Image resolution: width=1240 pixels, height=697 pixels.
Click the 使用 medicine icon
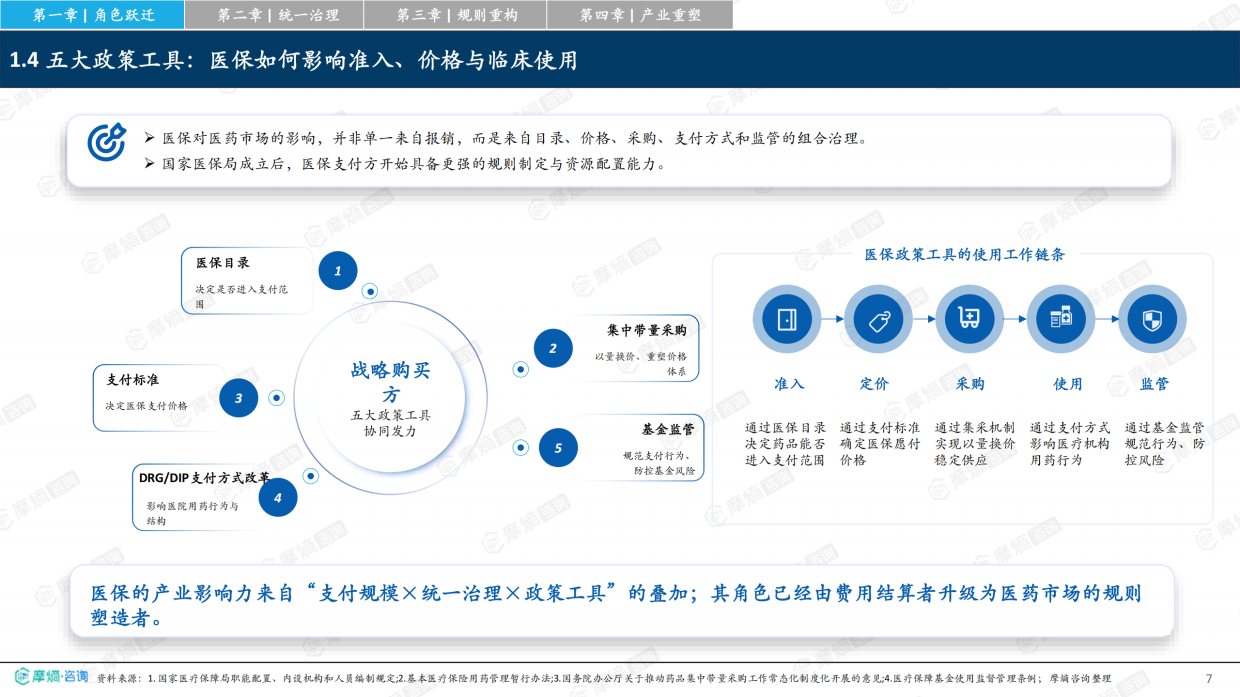(x=1061, y=320)
